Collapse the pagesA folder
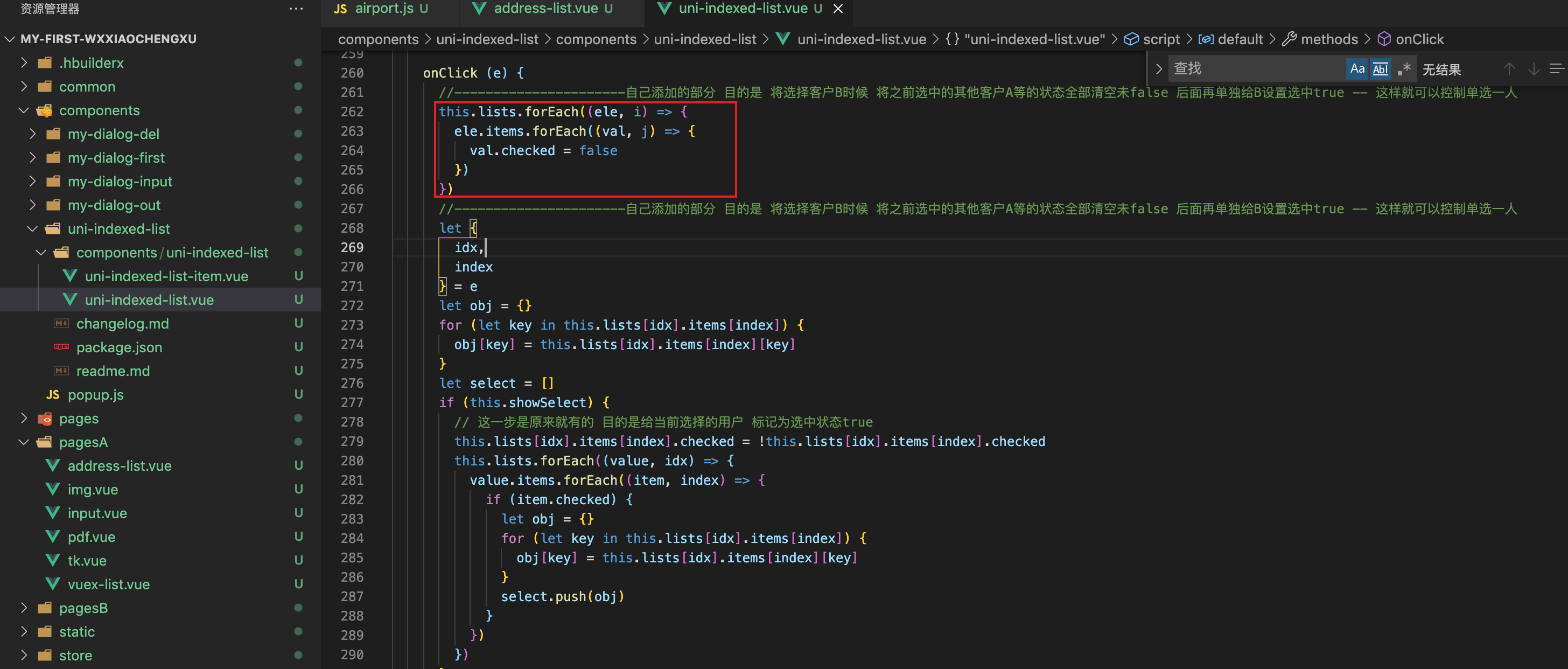The image size is (1568, 669). (83, 443)
